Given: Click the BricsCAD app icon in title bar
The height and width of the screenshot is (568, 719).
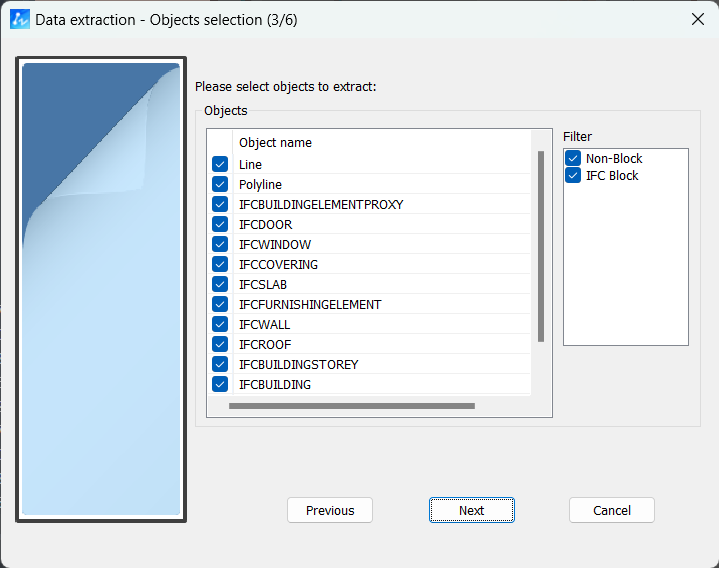Looking at the screenshot, I should tap(19, 19).
